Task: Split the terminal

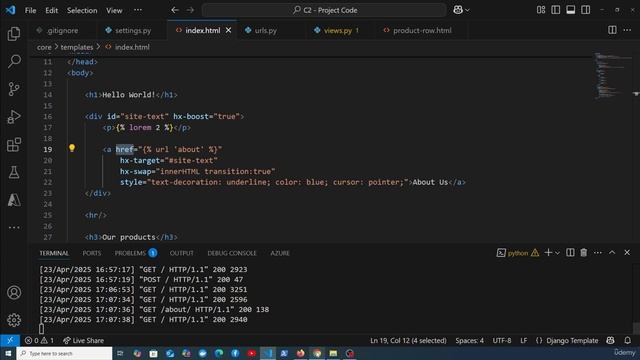Action: [x=570, y=253]
